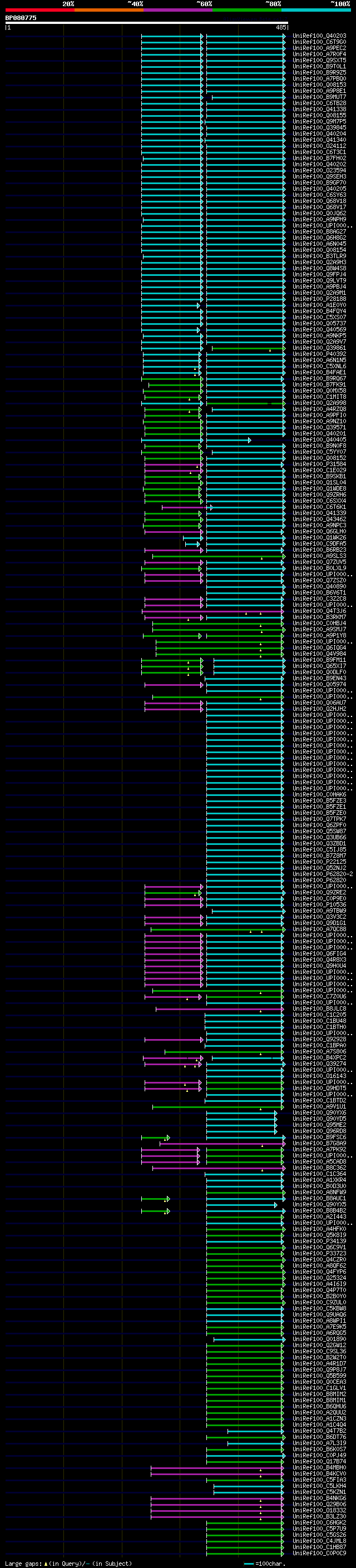Viewport: 356px width, 1568px height.
Task: Select the UniRef100_Q39845 label
Action: [x=319, y=127]
